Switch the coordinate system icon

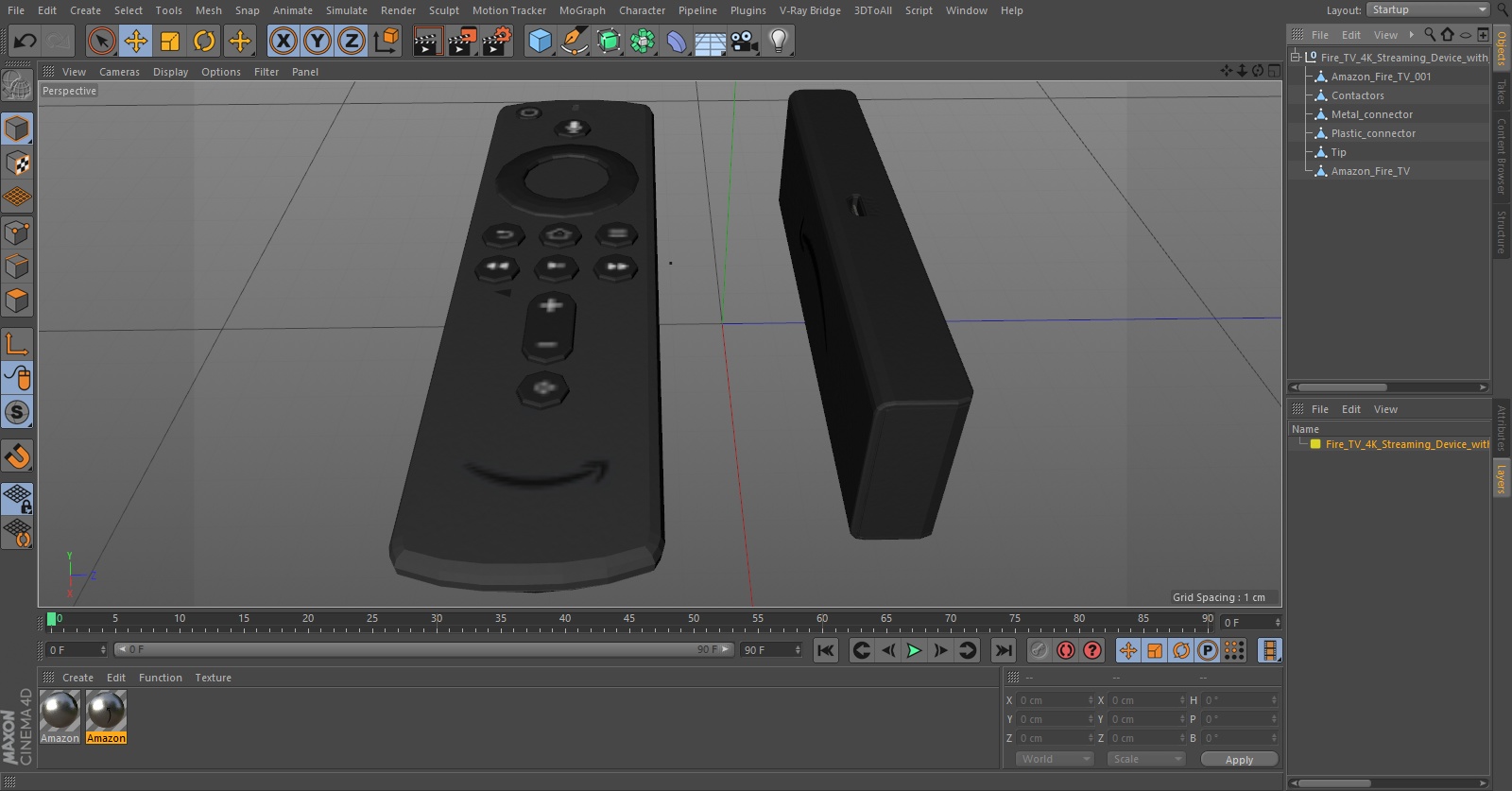pyautogui.click(x=387, y=41)
